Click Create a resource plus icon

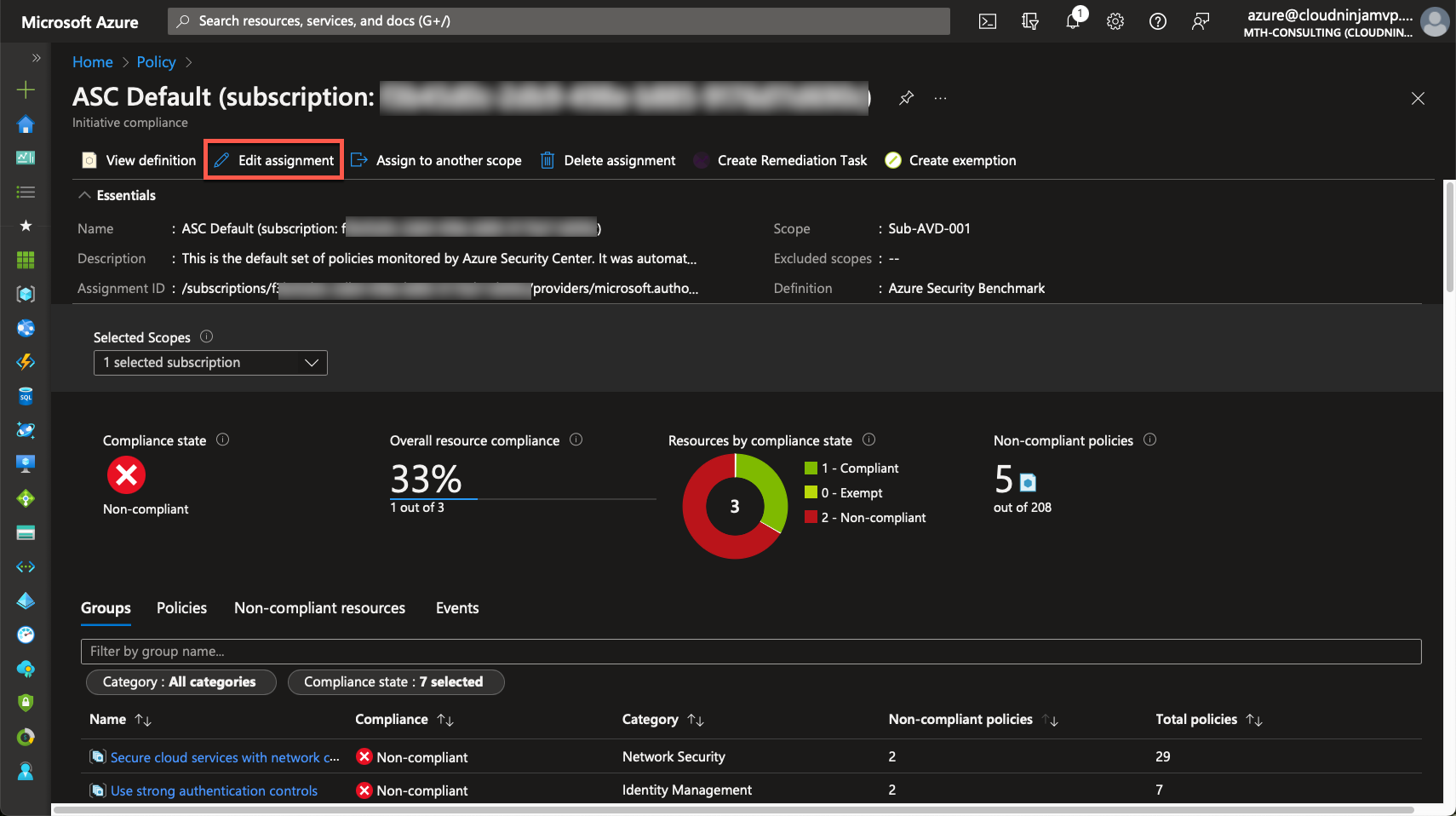coord(26,89)
